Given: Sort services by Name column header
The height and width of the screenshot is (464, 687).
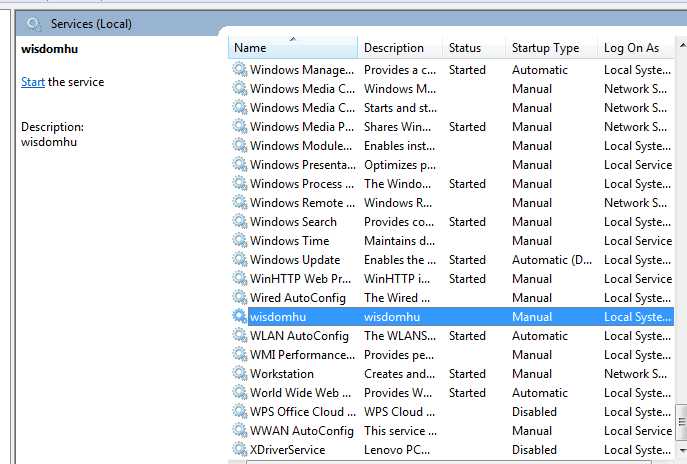Looking at the screenshot, I should point(293,47).
